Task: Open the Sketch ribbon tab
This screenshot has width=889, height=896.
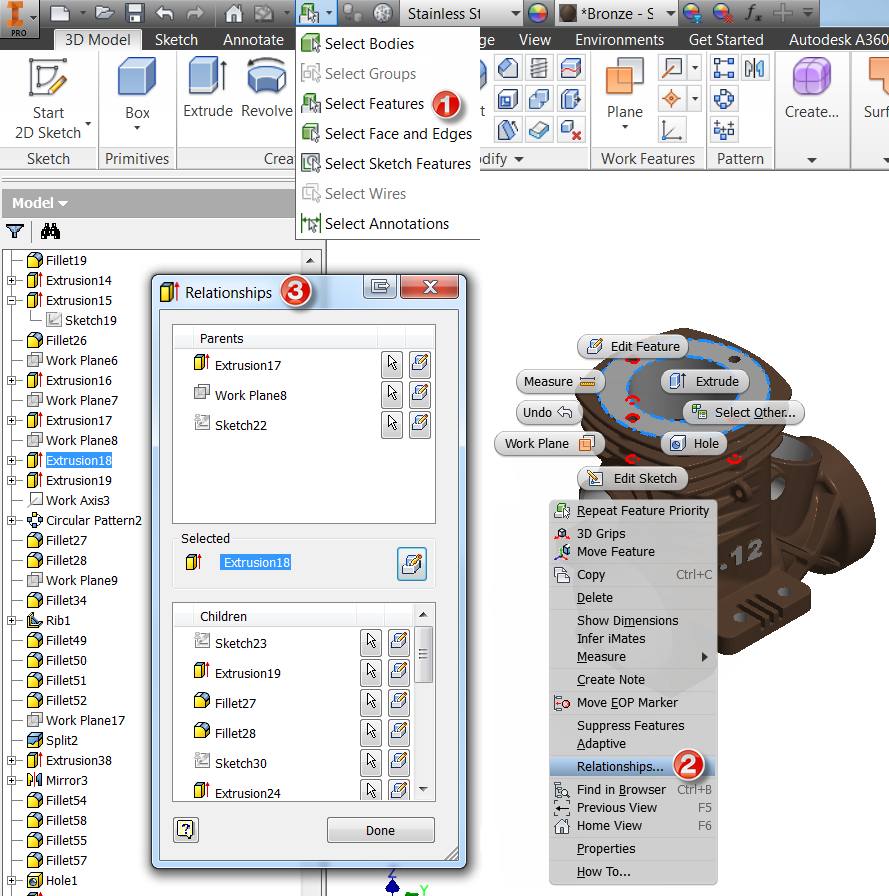Action: point(176,39)
